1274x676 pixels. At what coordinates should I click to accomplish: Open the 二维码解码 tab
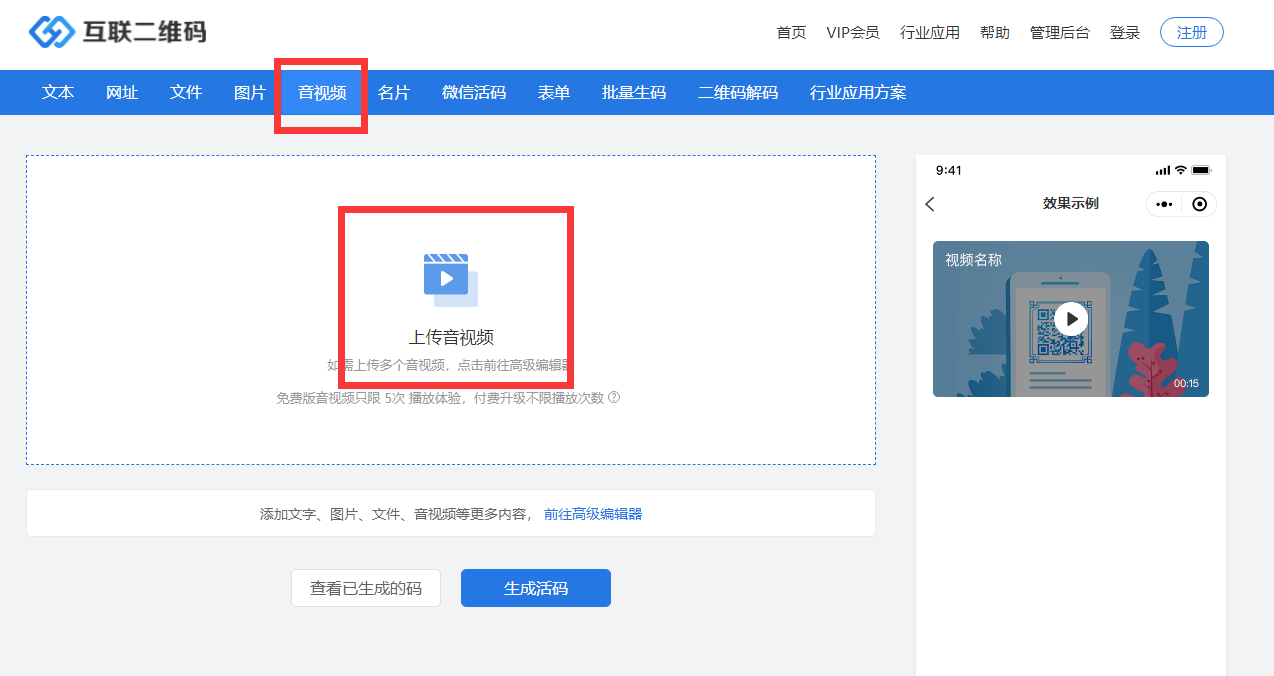click(x=738, y=93)
